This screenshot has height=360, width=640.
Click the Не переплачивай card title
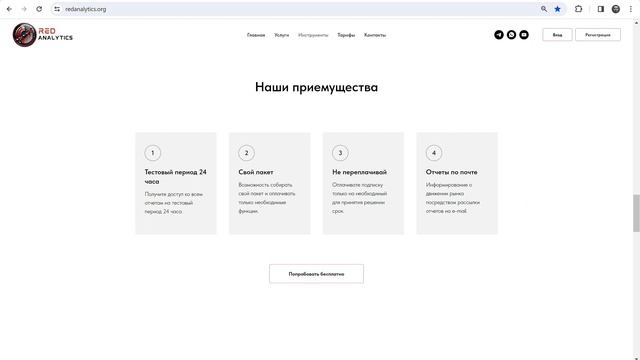(x=360, y=172)
